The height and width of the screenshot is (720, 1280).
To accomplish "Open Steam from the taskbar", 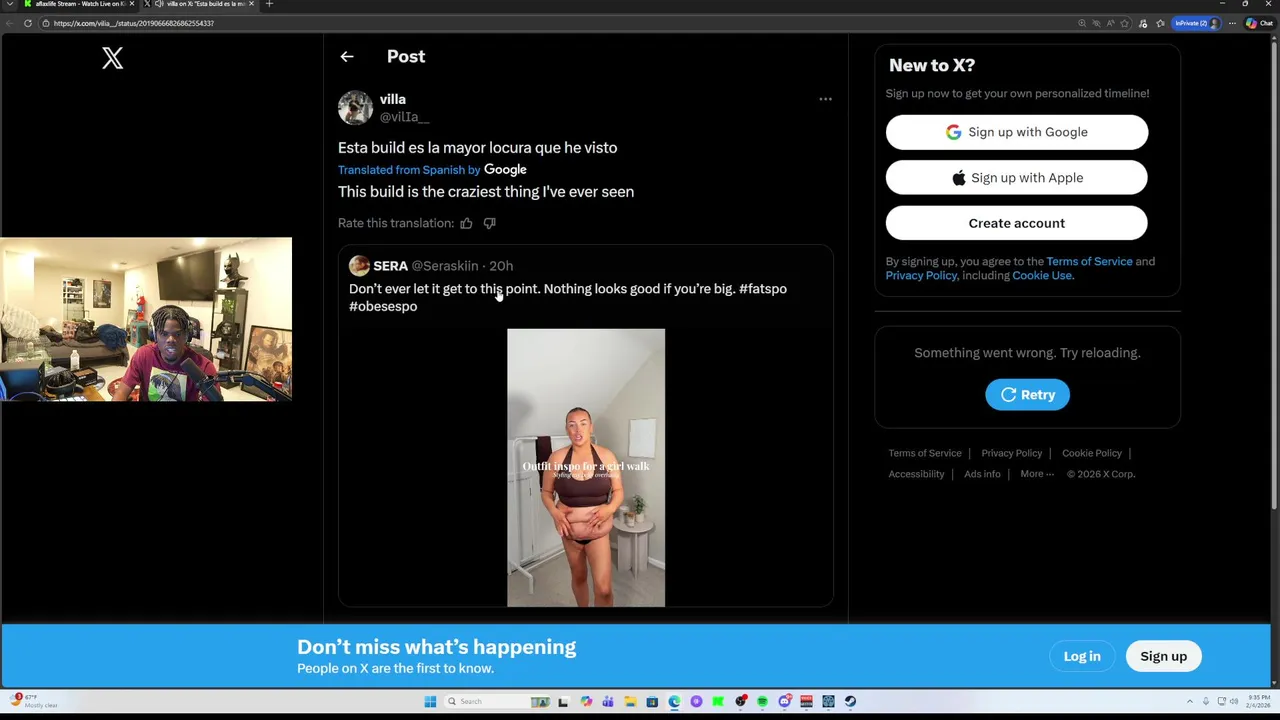I will pos(850,702).
